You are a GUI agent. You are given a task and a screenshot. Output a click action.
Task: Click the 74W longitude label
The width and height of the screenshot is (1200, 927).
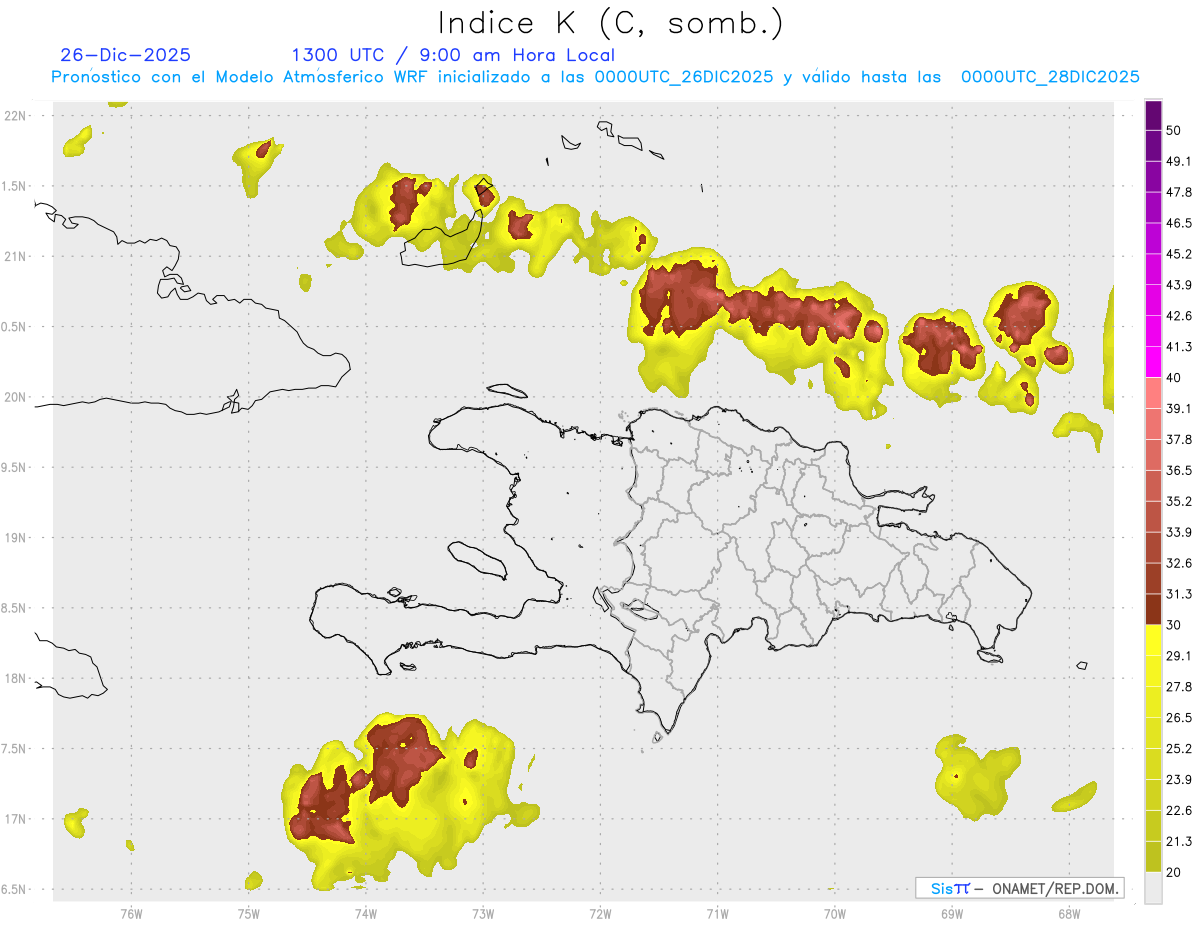pyautogui.click(x=365, y=913)
